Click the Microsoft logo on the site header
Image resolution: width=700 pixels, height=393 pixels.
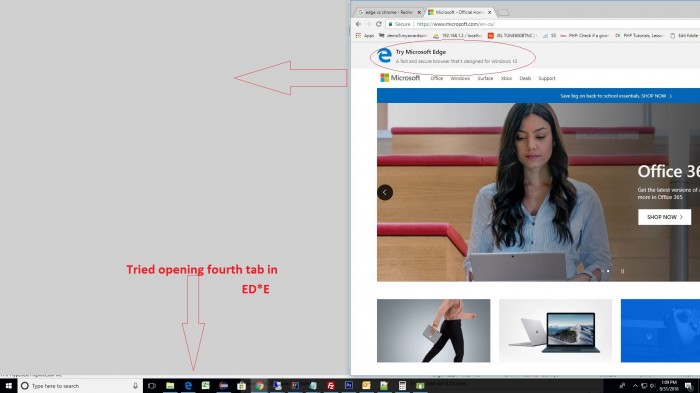point(400,78)
